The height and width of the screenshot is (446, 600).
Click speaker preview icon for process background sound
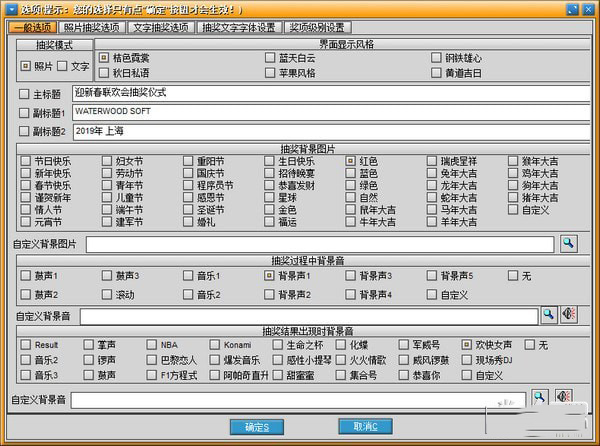pos(568,315)
